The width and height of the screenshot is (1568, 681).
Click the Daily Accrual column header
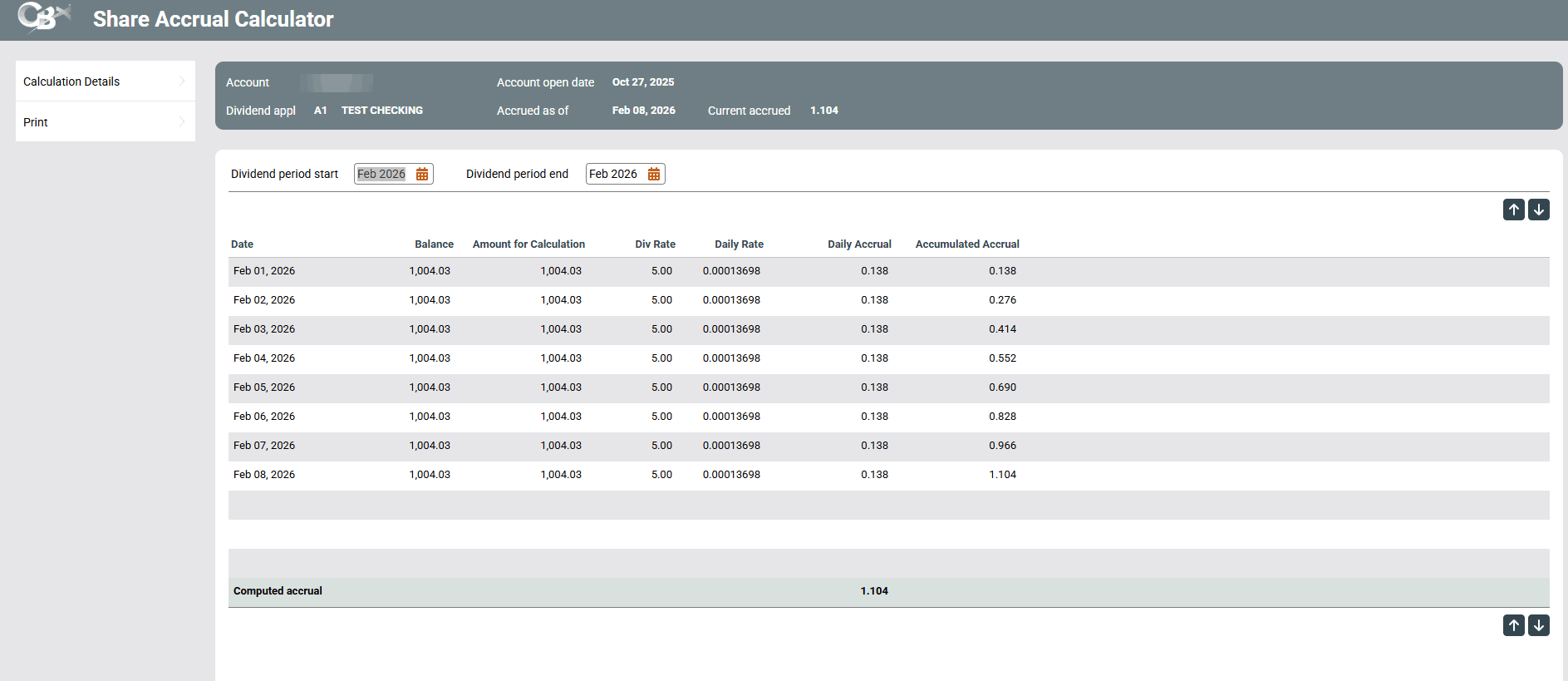click(x=858, y=244)
